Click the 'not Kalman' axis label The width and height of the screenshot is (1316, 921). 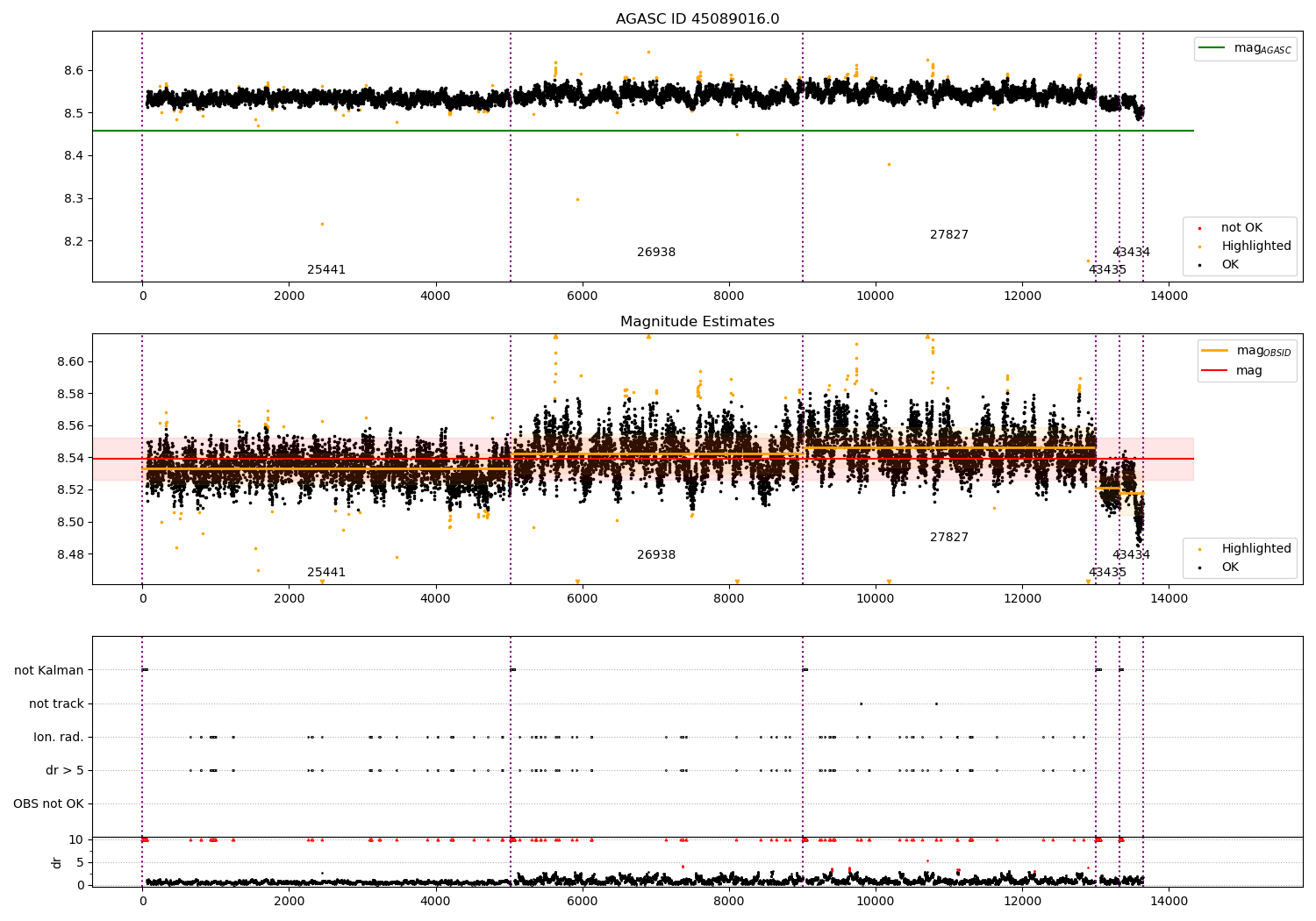49,670
